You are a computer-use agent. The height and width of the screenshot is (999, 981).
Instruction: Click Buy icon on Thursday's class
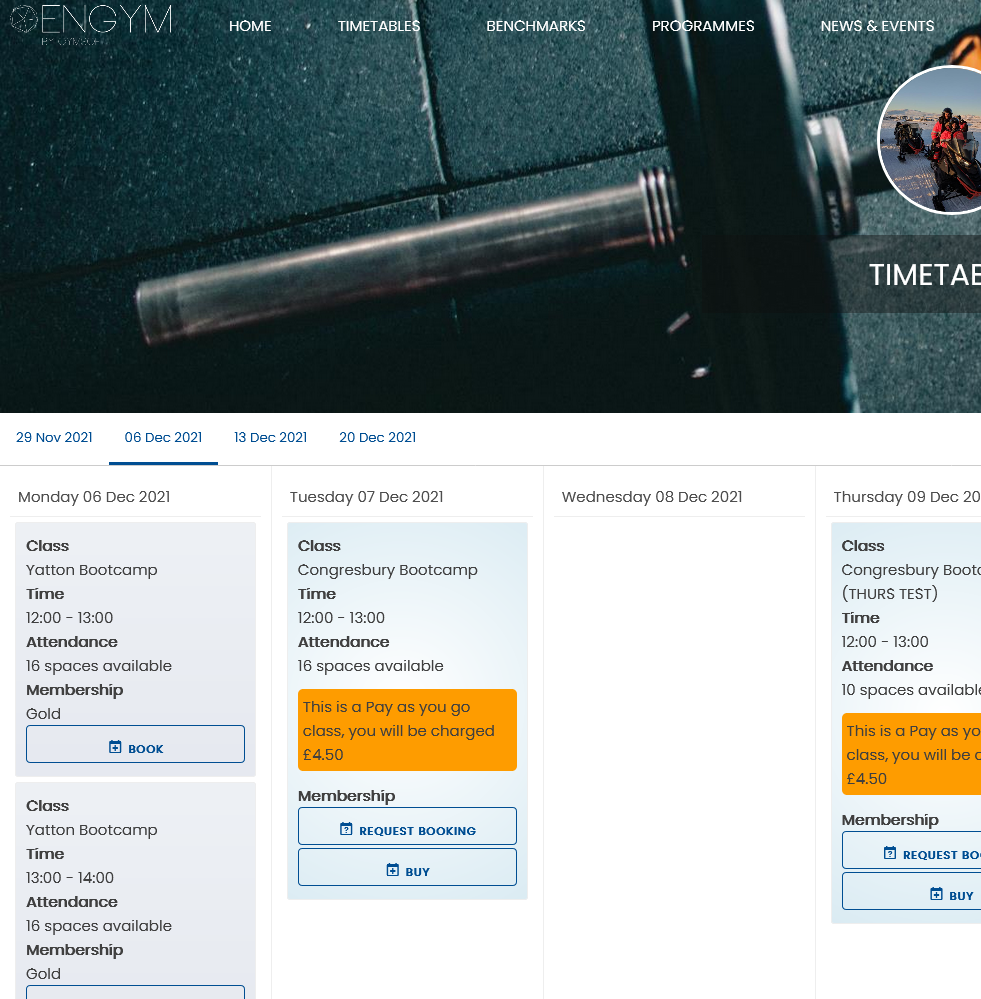(936, 894)
